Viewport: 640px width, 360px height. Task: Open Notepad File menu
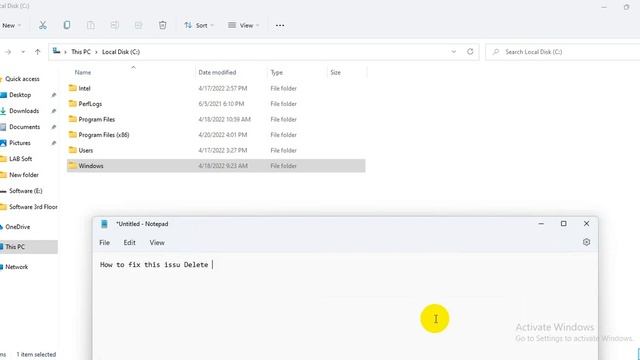point(104,242)
